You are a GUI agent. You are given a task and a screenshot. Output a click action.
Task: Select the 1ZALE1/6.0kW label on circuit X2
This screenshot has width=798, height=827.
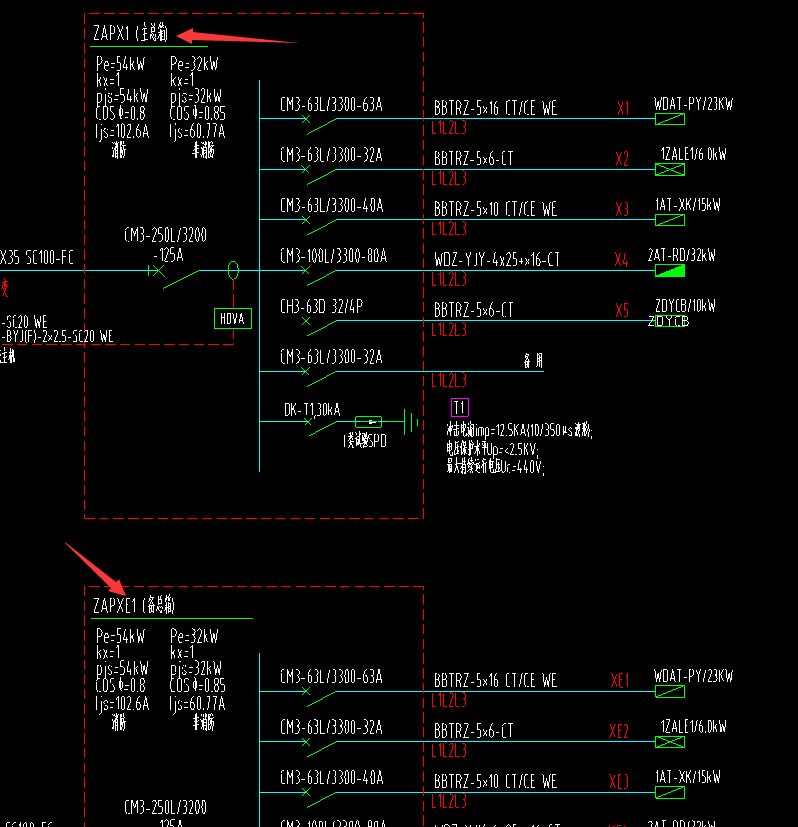[x=694, y=154]
